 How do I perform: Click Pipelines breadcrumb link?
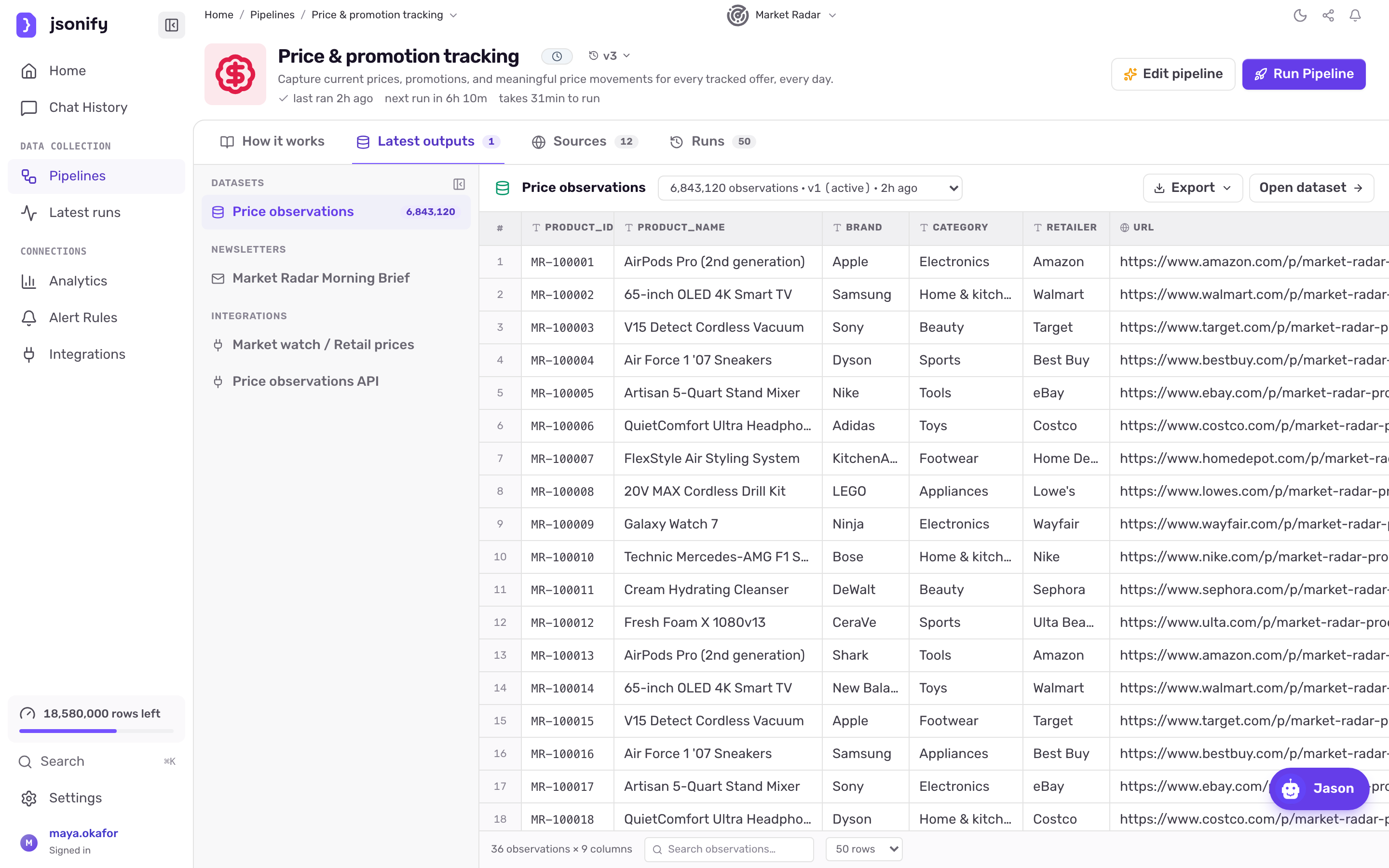[272, 15]
